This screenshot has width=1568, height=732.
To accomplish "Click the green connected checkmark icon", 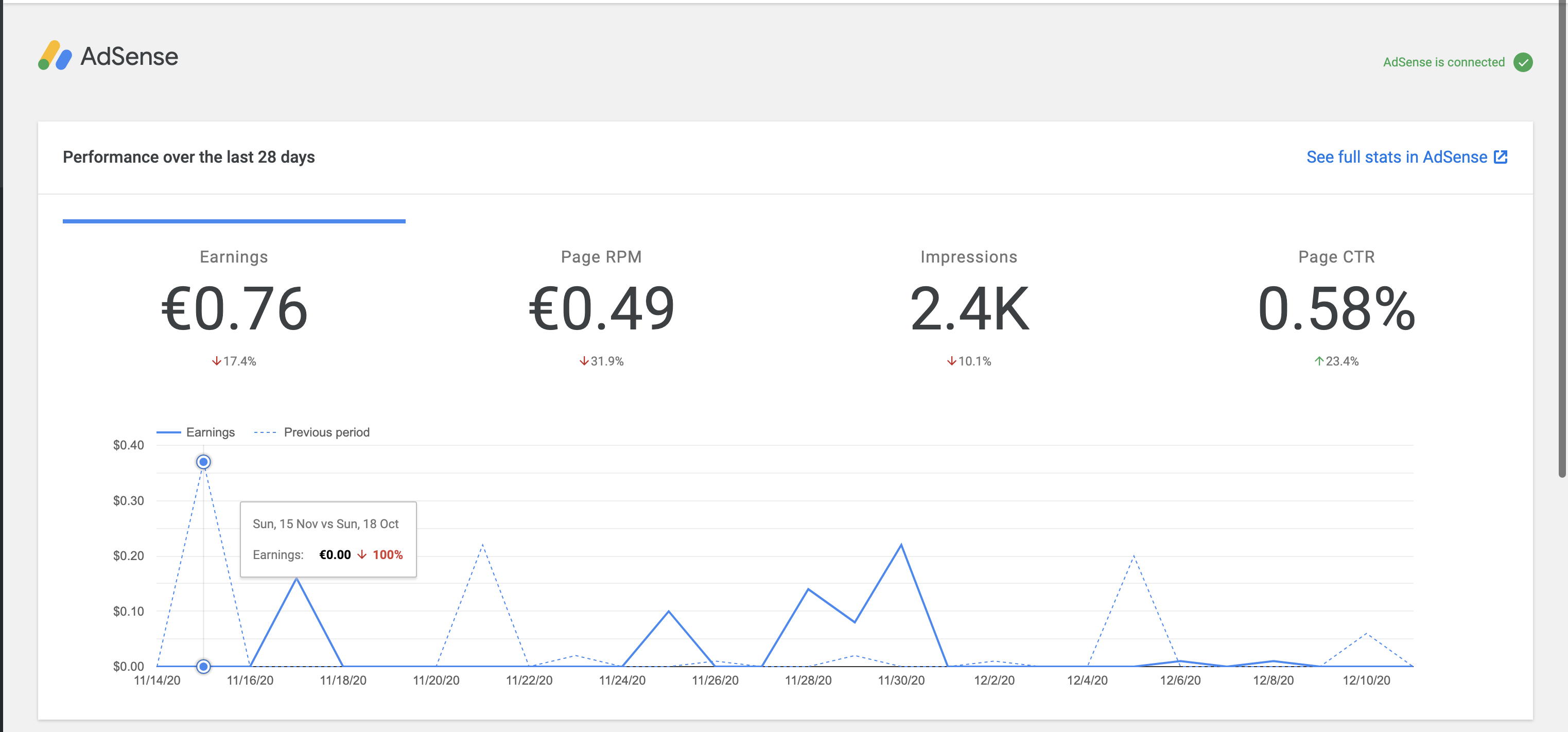I will [1524, 61].
